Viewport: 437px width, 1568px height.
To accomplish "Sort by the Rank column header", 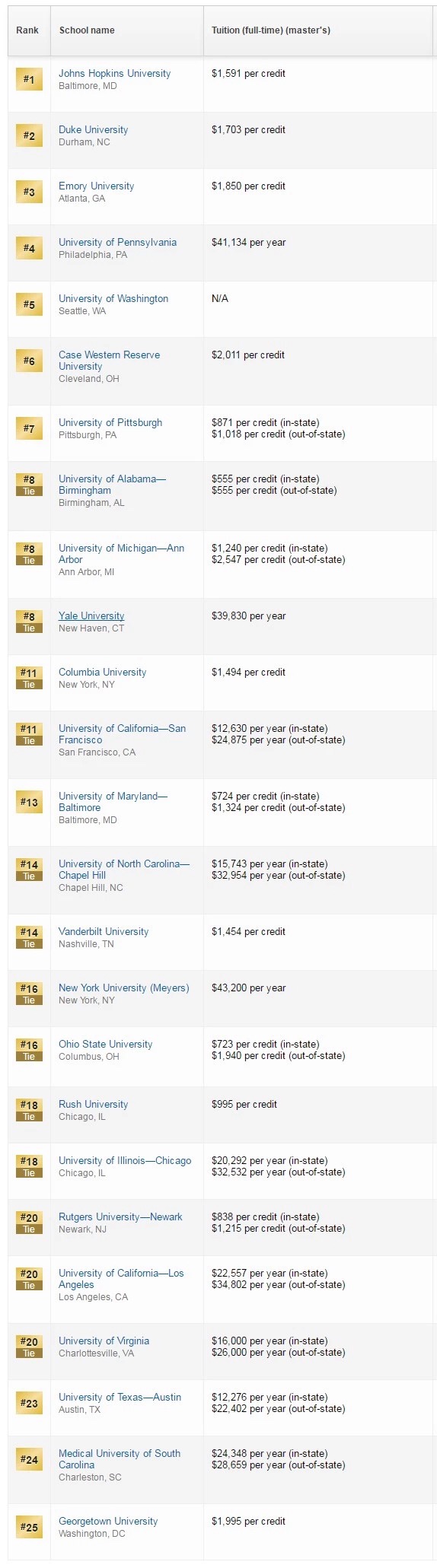I will (x=27, y=30).
